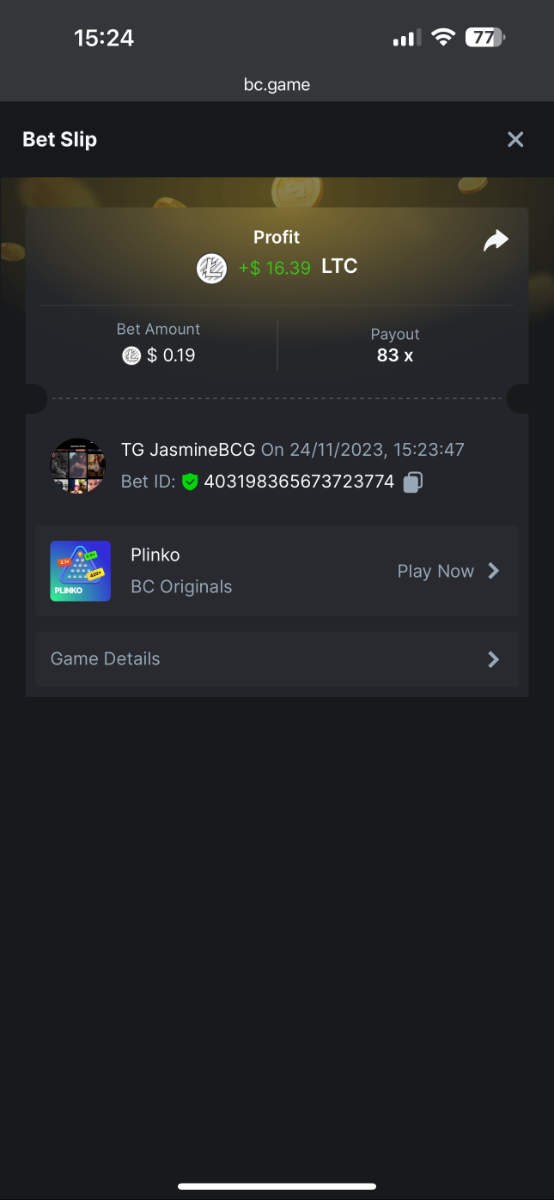Tap the Wi-Fi status icon
Image resolution: width=554 pixels, height=1200 pixels.
(x=442, y=38)
